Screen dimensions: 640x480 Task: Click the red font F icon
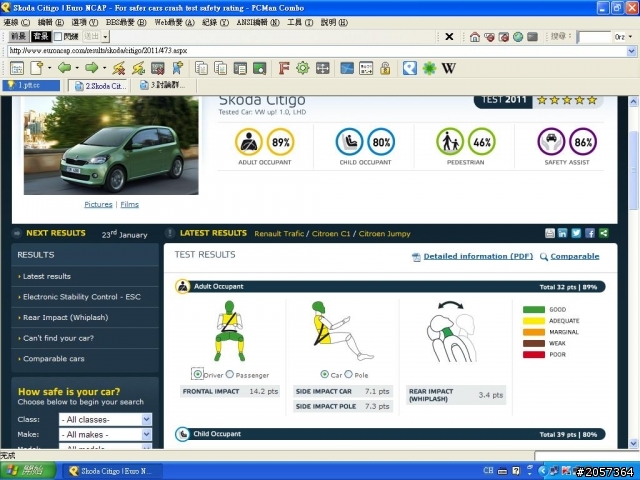tap(284, 68)
